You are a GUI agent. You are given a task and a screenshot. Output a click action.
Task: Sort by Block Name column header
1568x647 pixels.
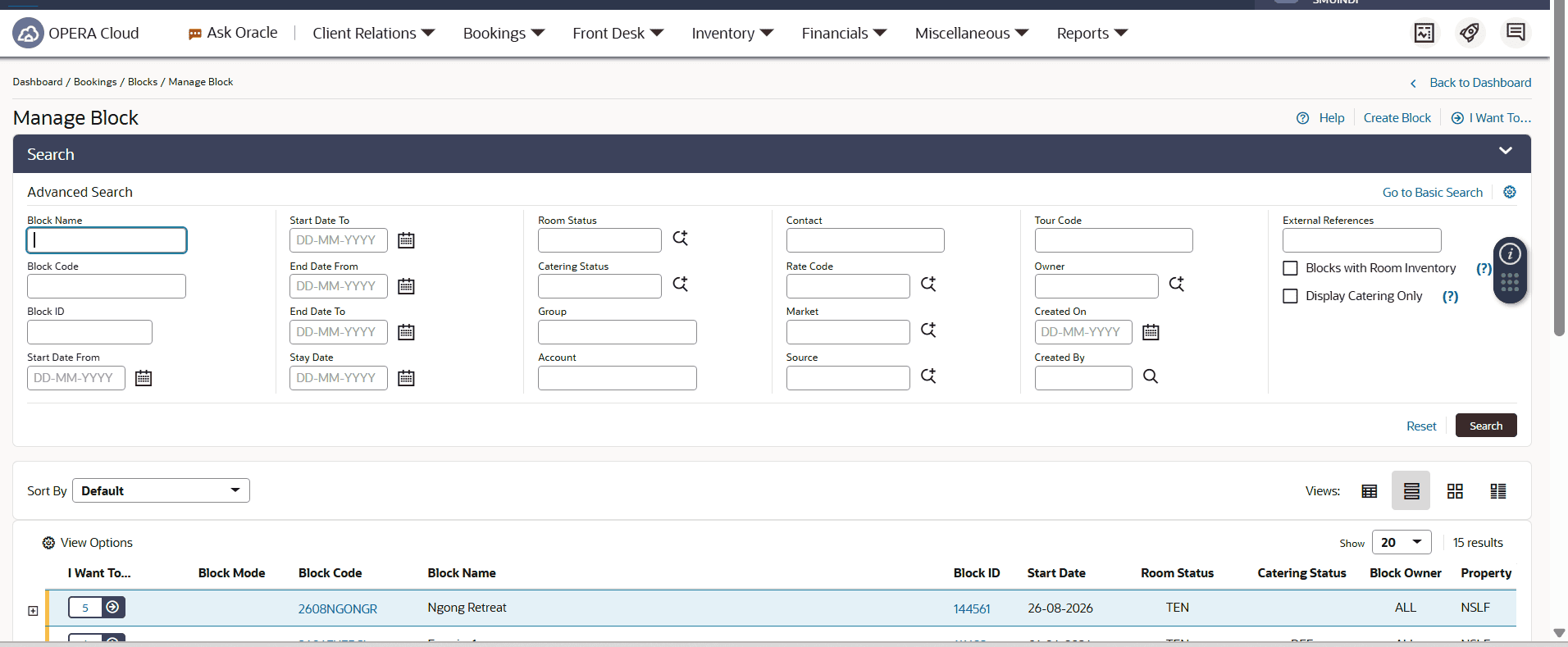click(x=462, y=573)
